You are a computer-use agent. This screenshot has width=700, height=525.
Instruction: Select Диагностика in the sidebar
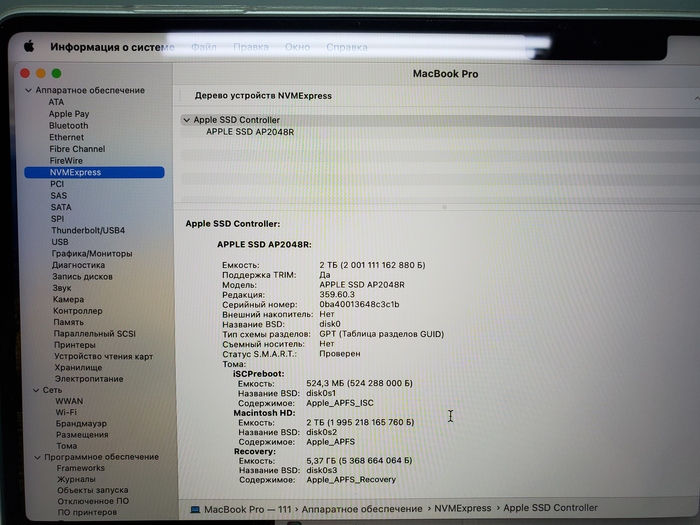(79, 265)
